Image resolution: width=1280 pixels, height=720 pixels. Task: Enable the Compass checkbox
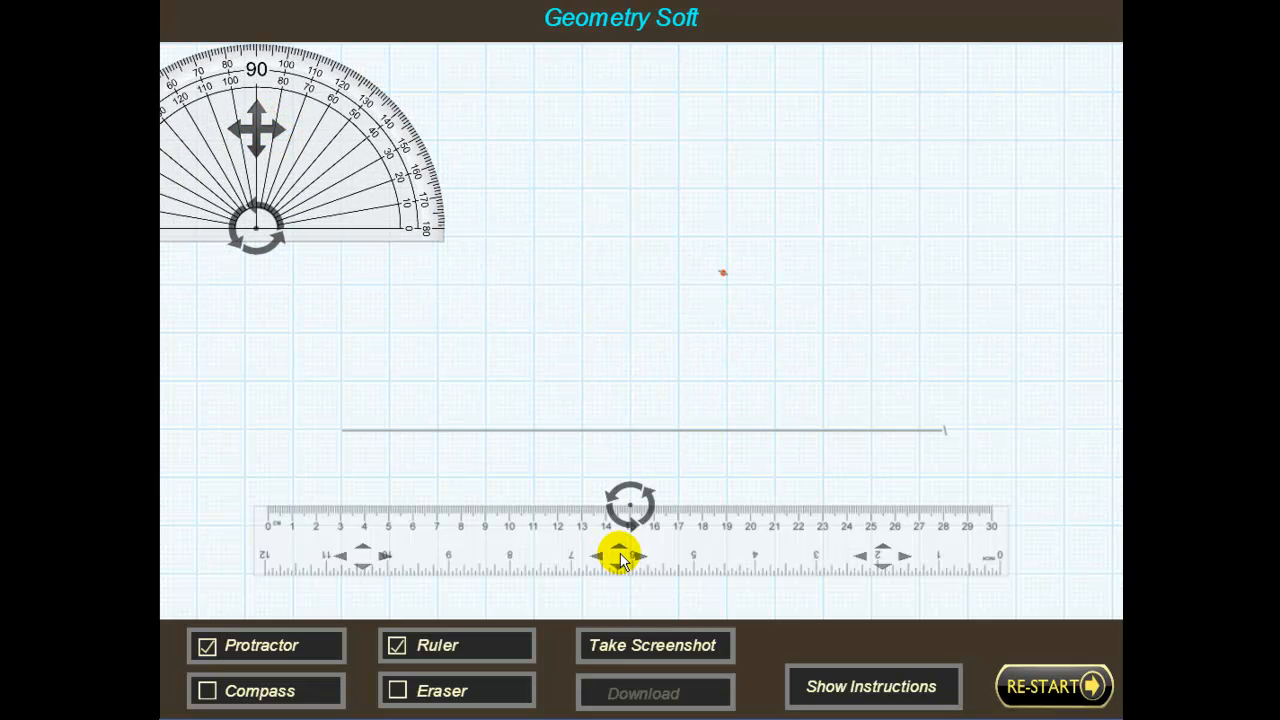click(x=207, y=690)
